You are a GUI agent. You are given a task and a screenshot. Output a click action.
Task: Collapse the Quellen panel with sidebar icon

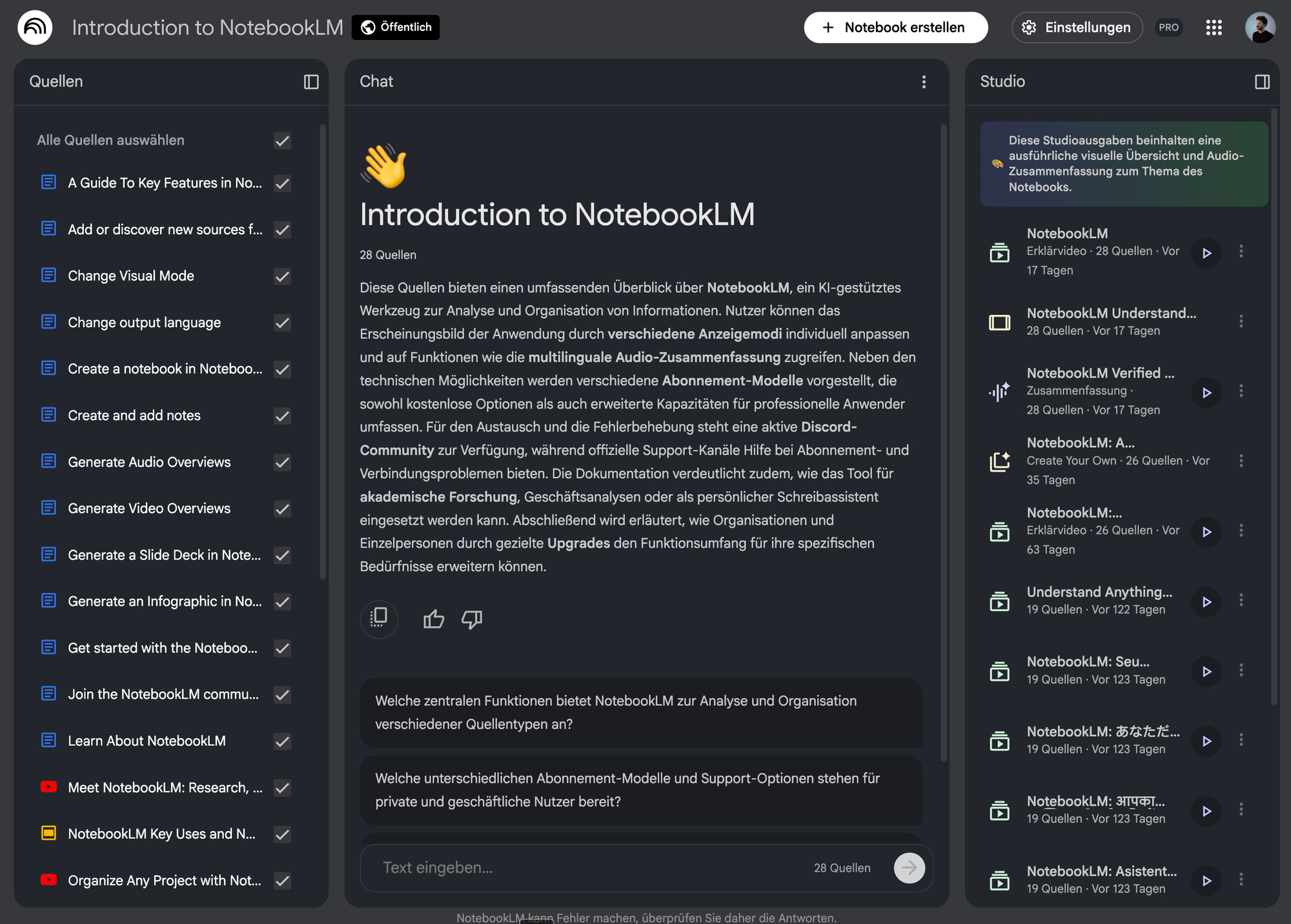click(311, 82)
